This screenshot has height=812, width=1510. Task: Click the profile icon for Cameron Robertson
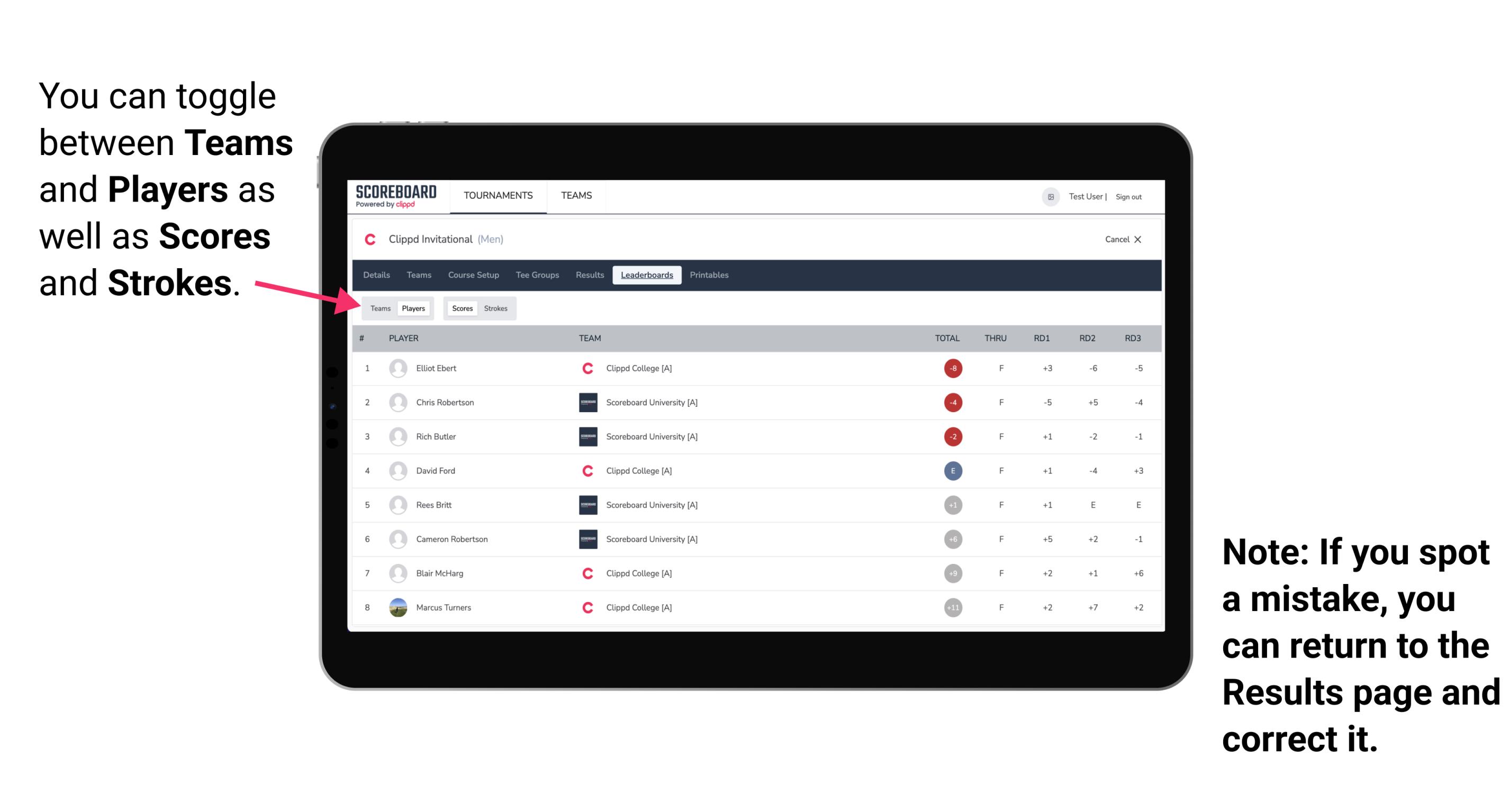[x=397, y=540]
